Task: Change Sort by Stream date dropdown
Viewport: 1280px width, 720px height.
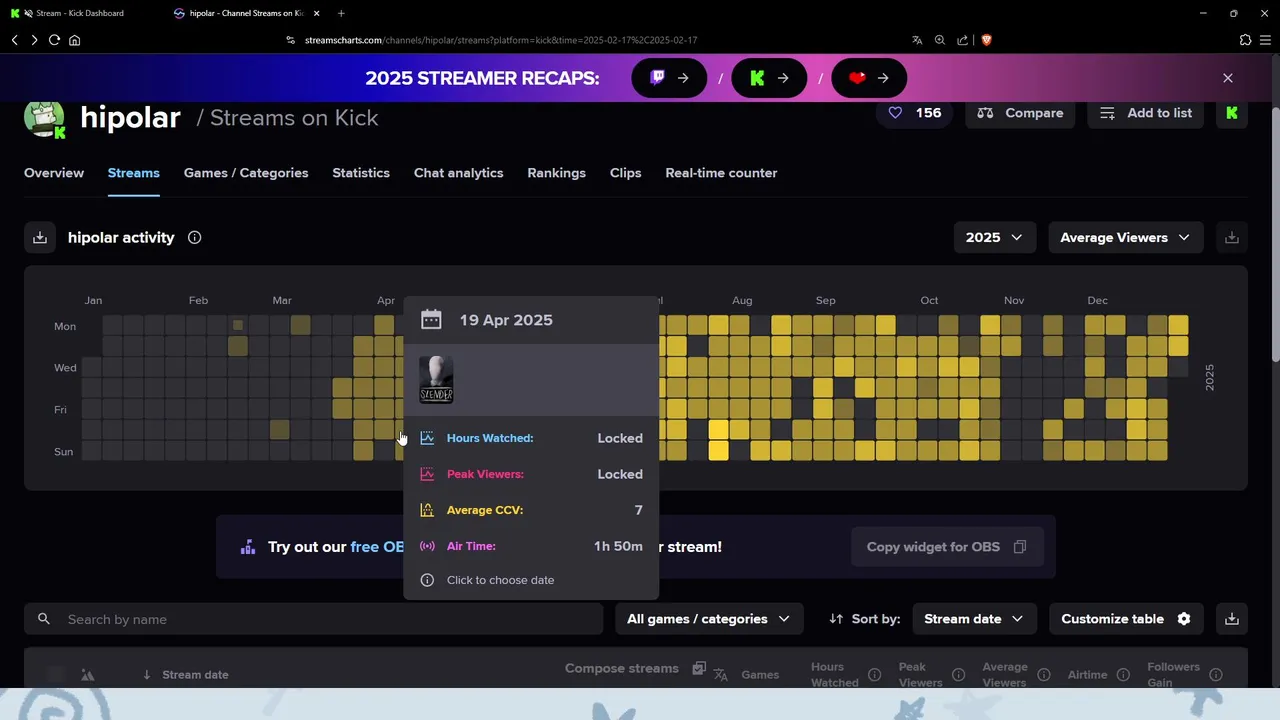Action: [x=973, y=619]
